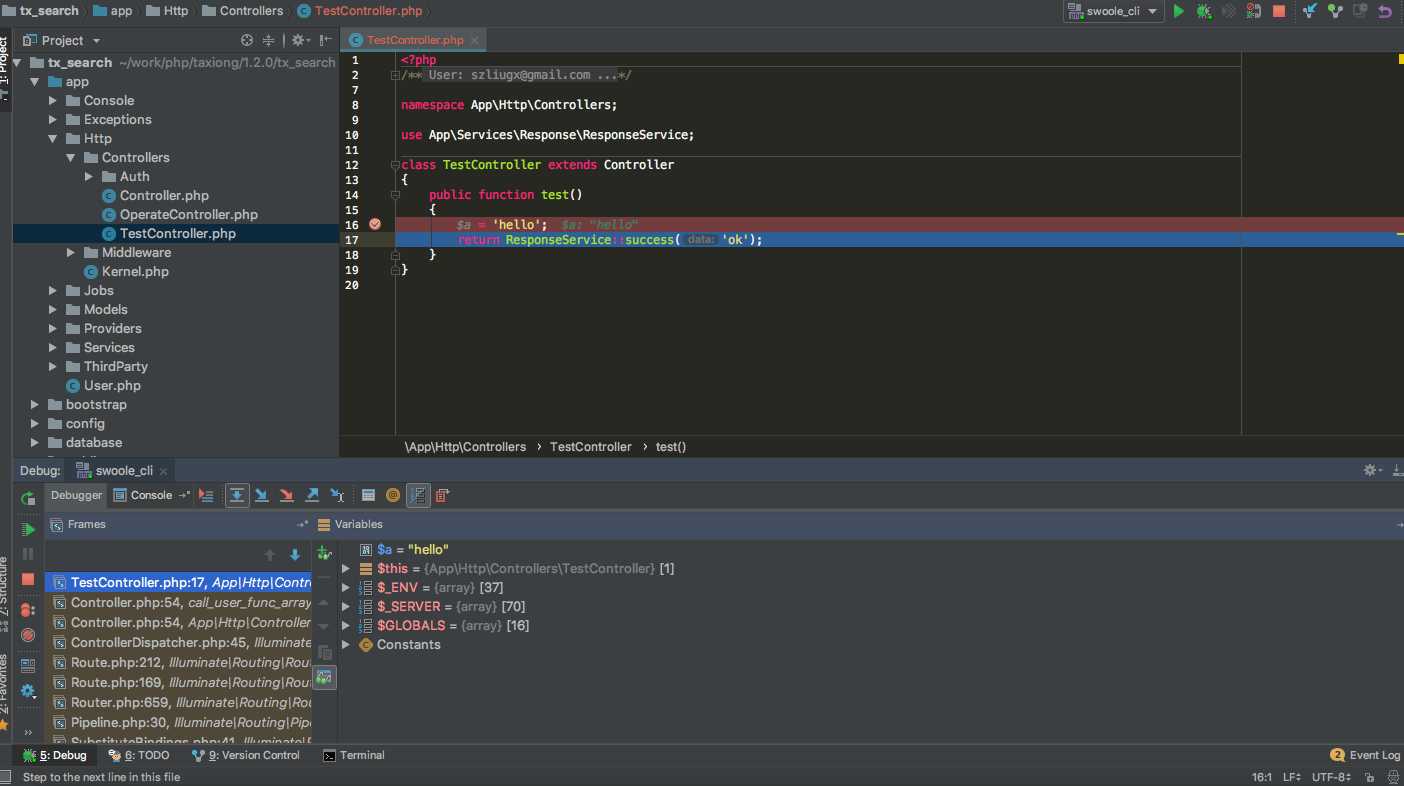
Task: Open the swoole_cli run configuration dropdown
Action: tap(1113, 11)
